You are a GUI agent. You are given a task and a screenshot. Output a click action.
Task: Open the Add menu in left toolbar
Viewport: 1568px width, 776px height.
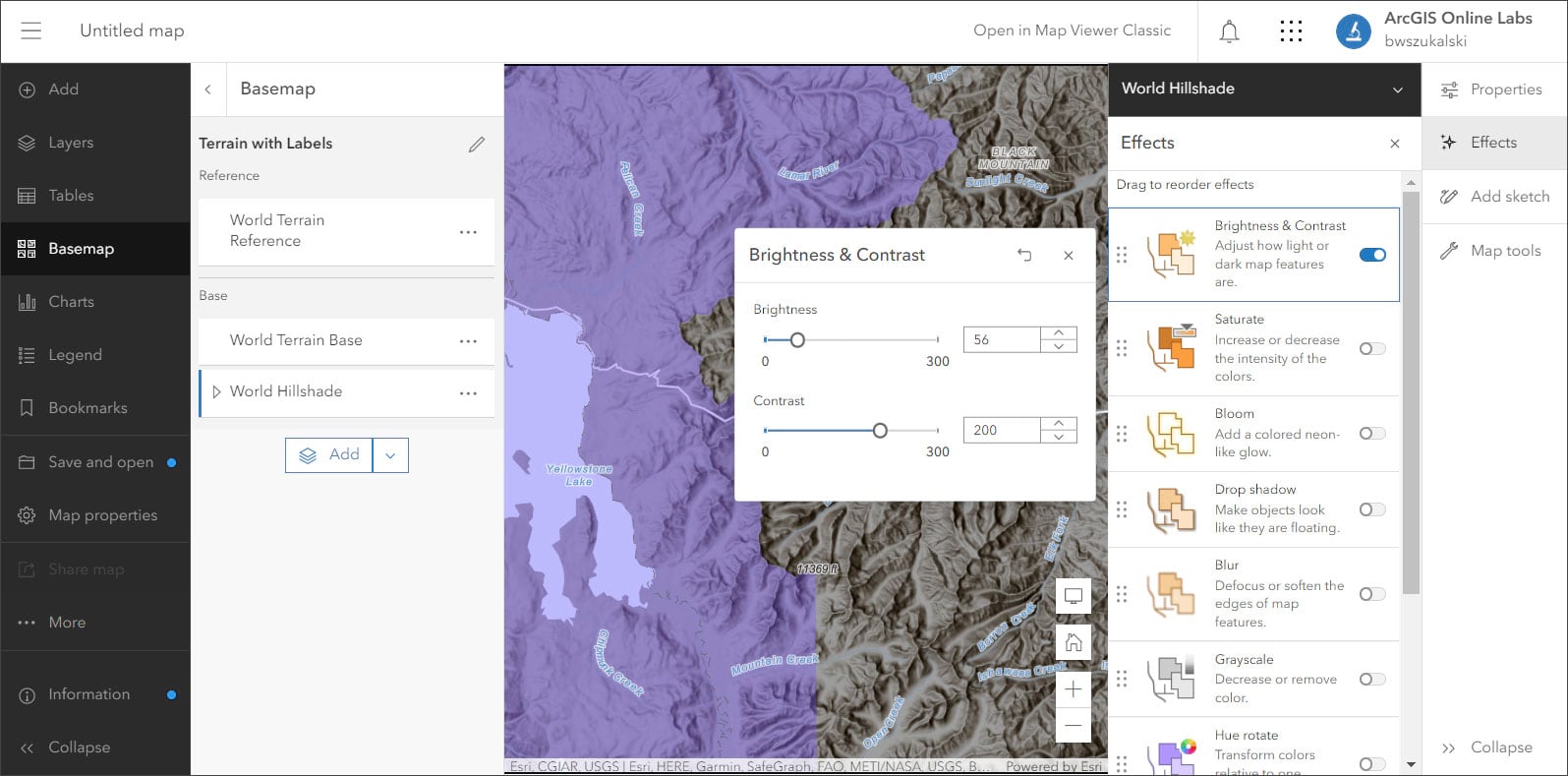[95, 90]
